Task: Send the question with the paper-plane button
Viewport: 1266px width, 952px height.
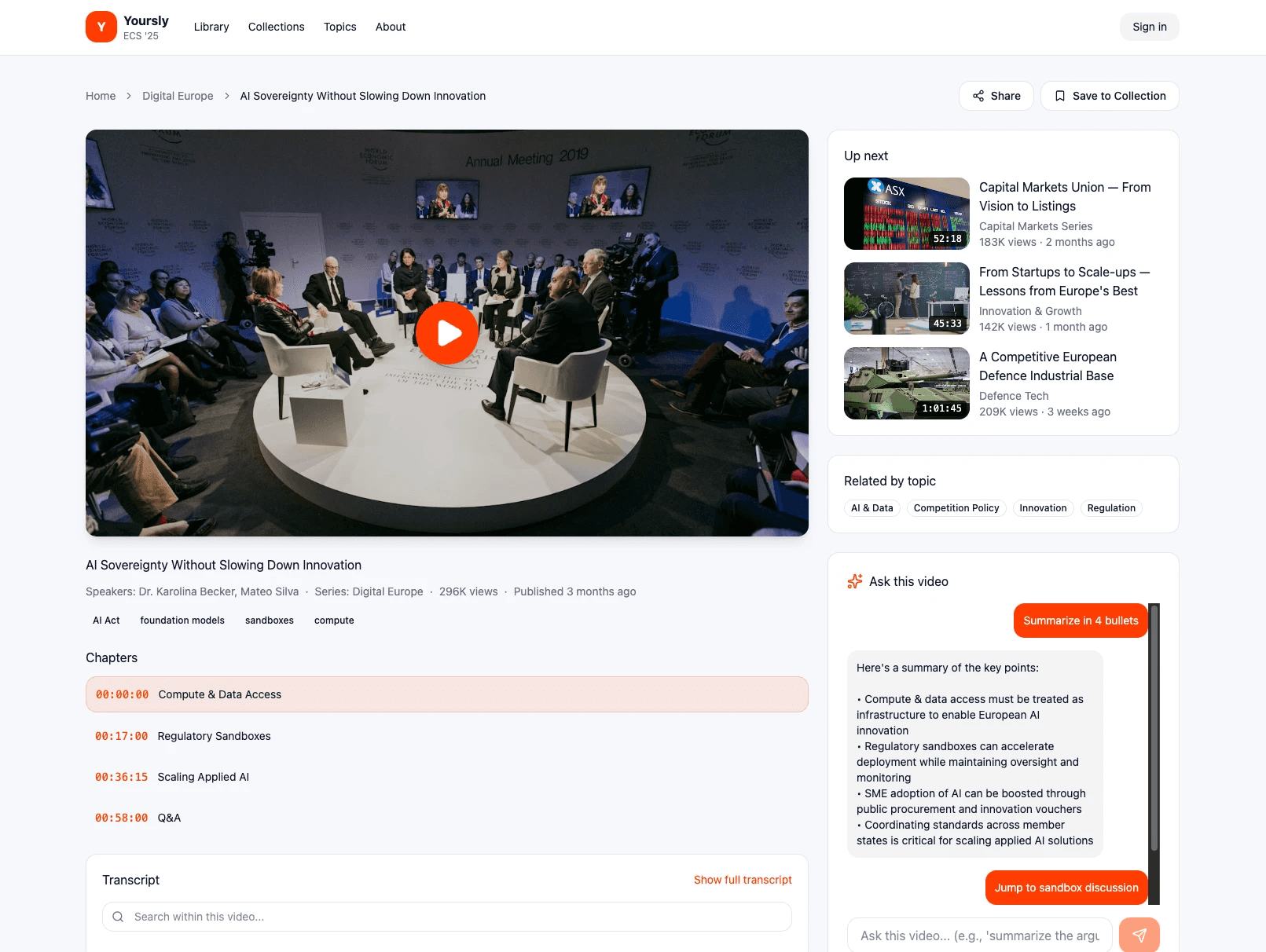Action: pos(1139,935)
